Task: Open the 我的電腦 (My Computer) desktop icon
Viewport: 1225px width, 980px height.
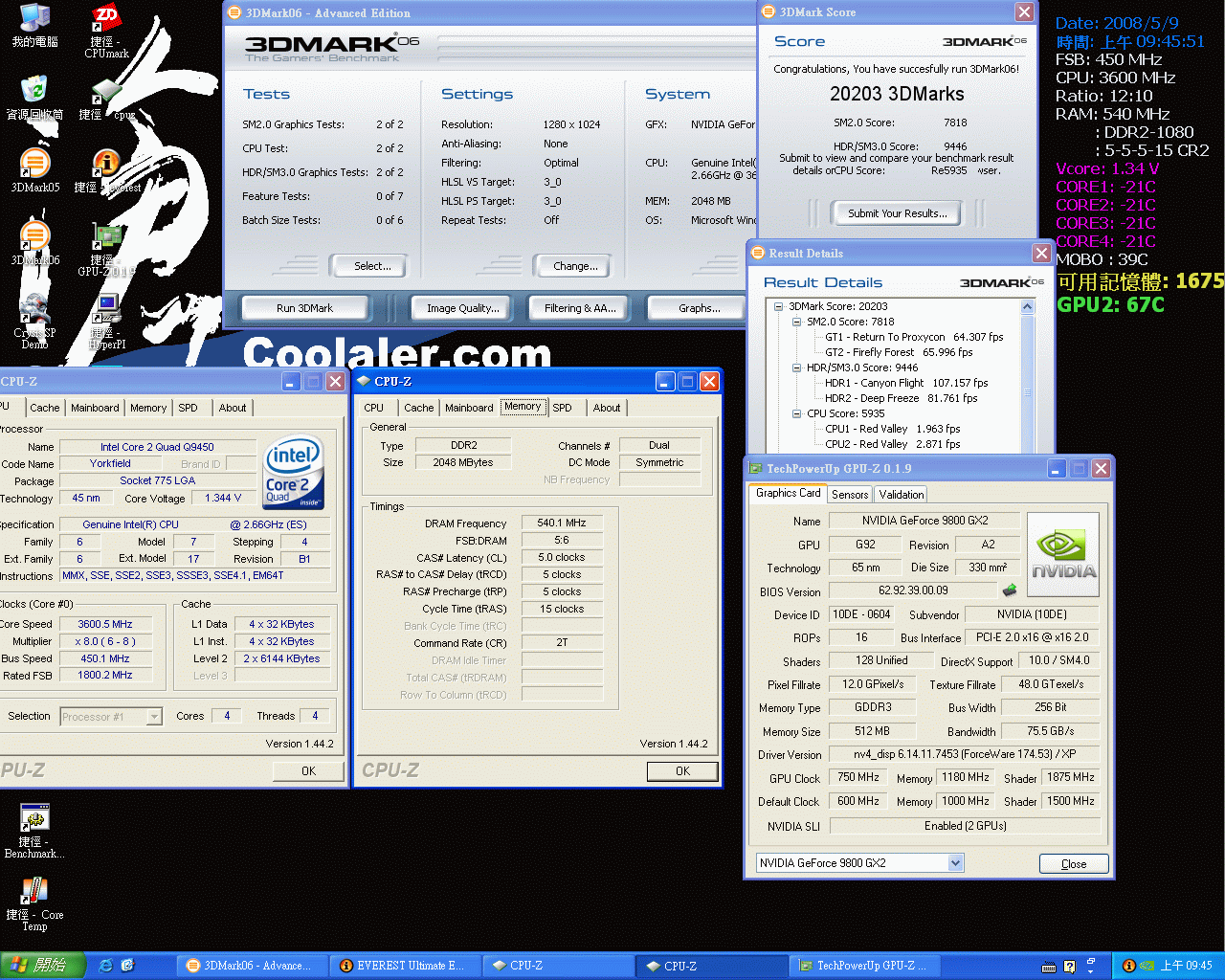Action: point(34,26)
